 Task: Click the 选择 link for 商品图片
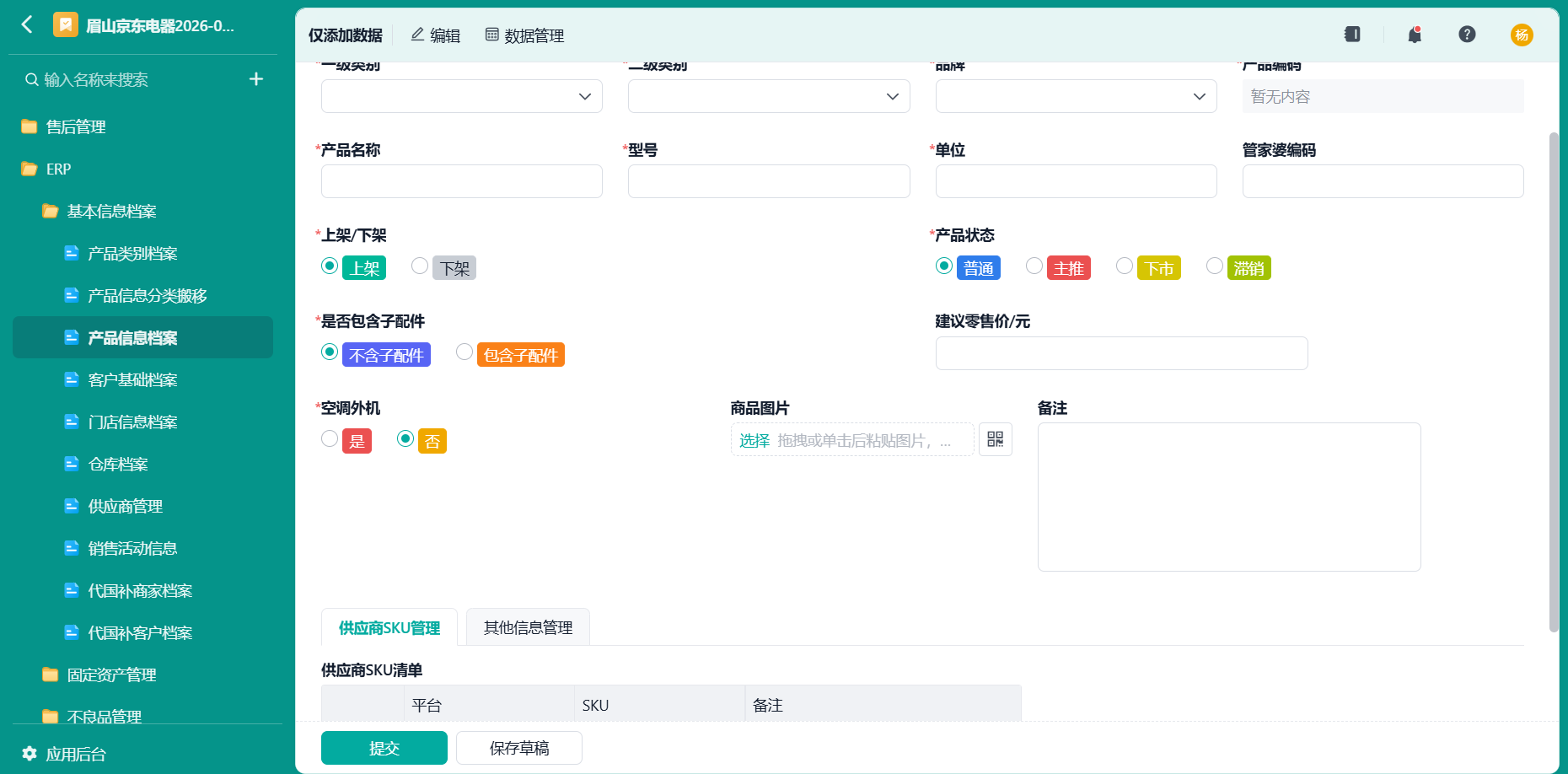click(754, 440)
